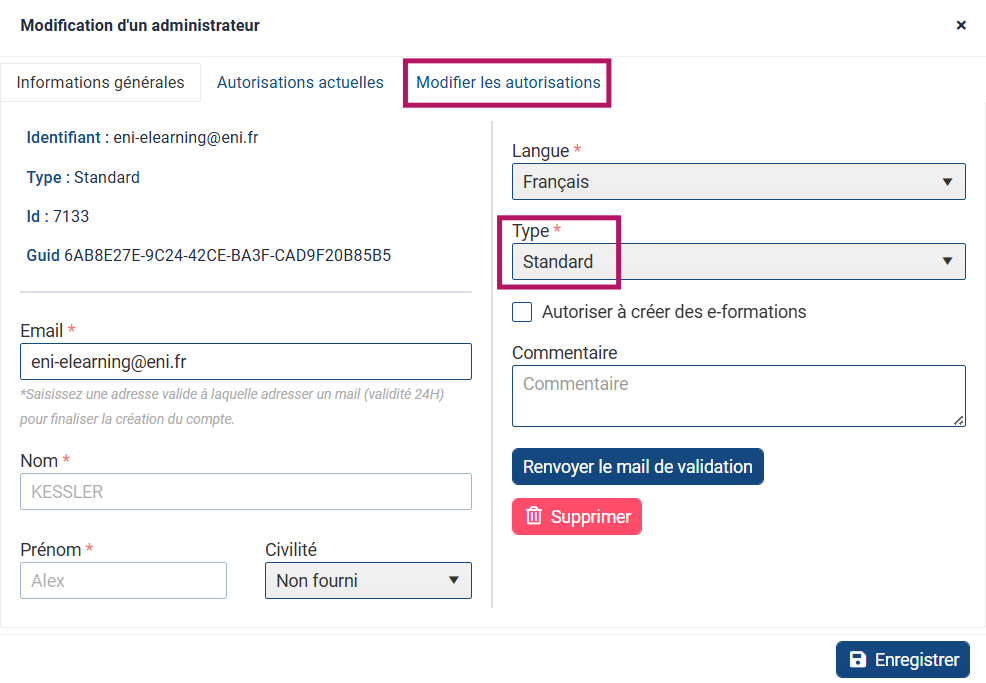Open the Langue dropdown showing Français

pyautogui.click(x=739, y=182)
